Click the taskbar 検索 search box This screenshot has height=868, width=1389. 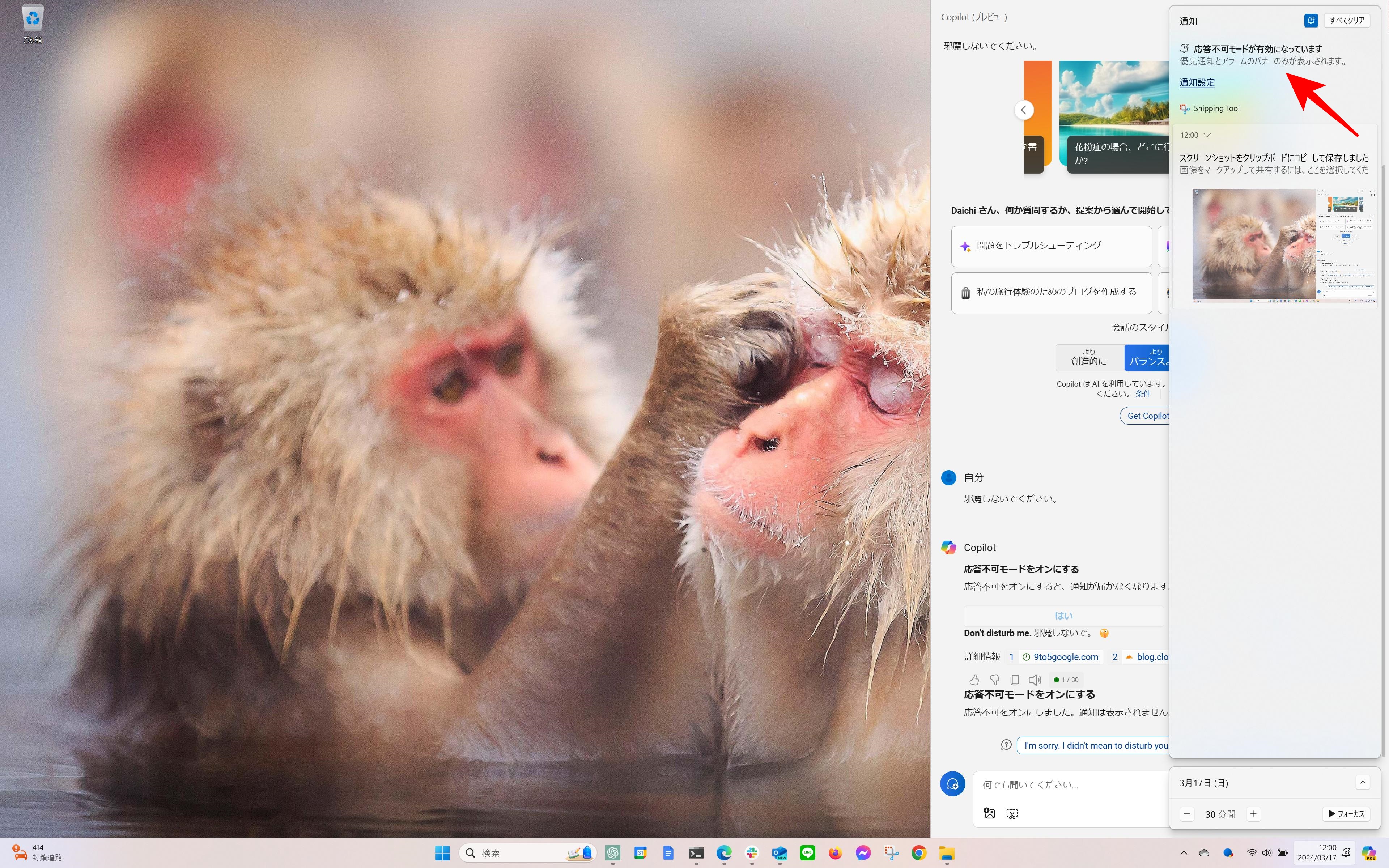[527, 853]
